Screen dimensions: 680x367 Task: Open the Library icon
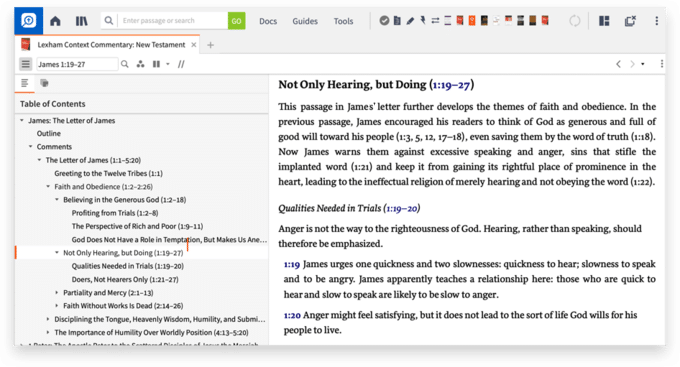(82, 21)
